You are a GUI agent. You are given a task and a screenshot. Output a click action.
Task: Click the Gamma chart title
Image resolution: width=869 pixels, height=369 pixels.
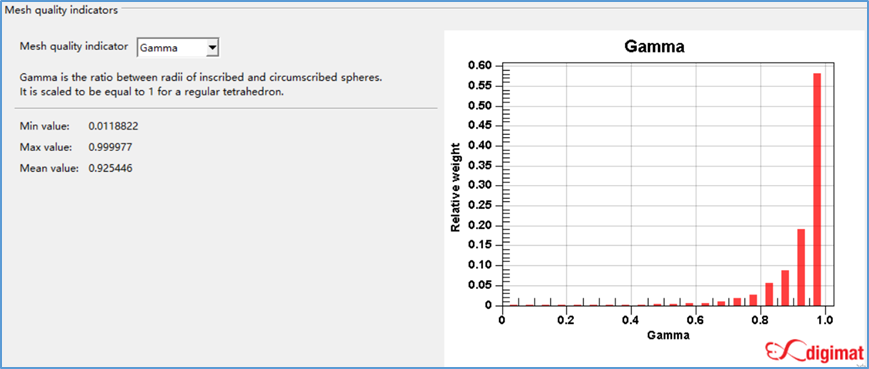tap(654, 46)
